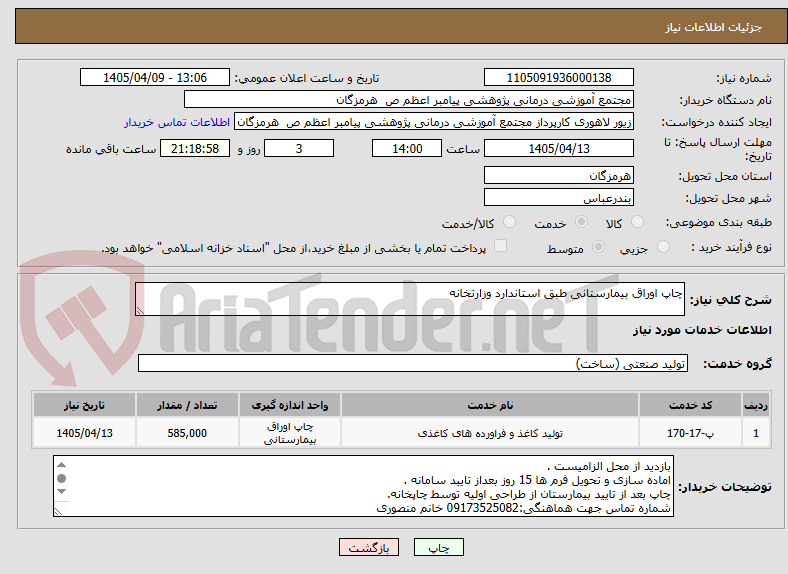Image resolution: width=788 pixels, height=574 pixels.
Task: Click row number 1 cell
Action: 756,433
